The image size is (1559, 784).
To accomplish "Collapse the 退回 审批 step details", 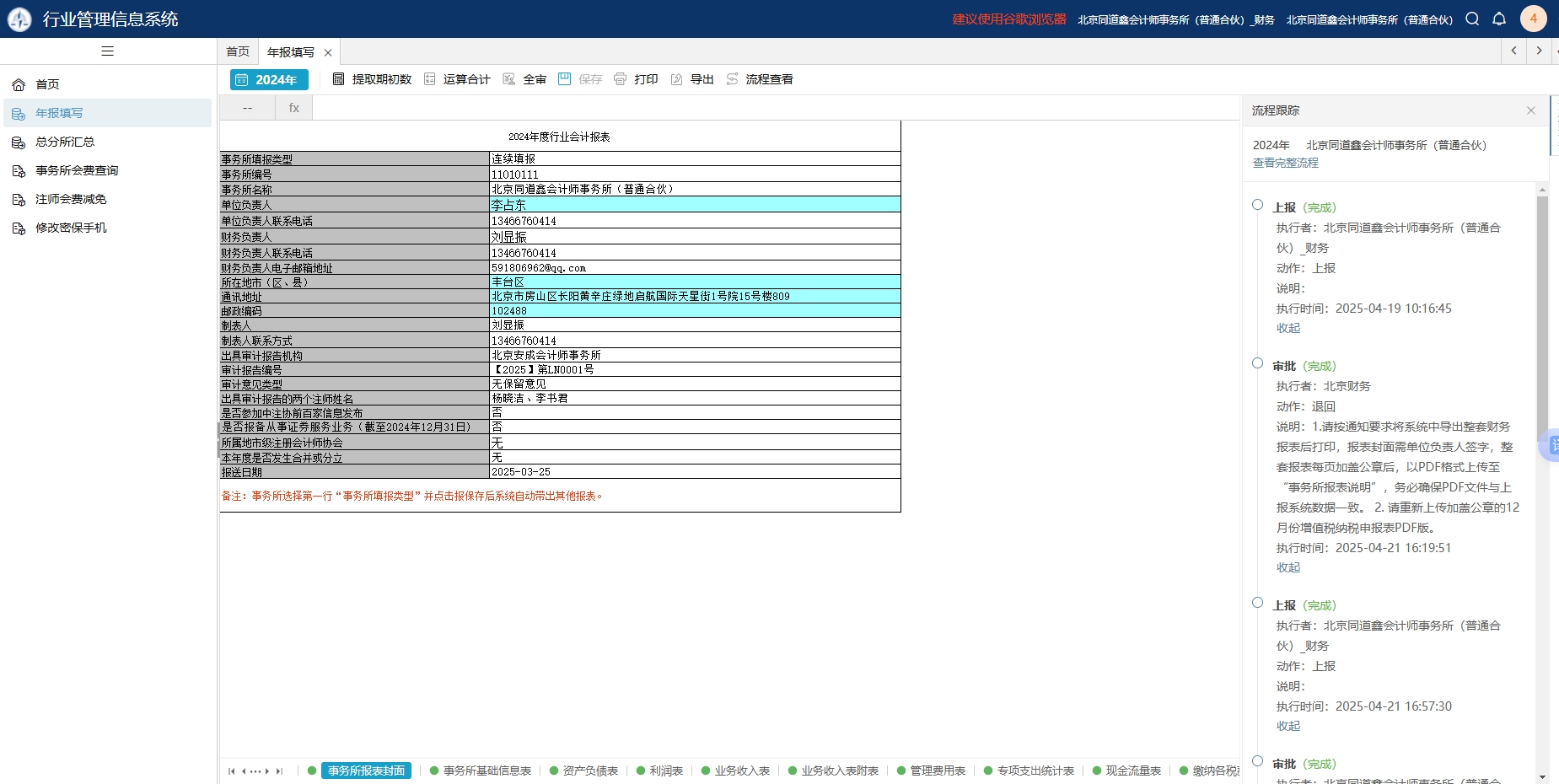I will click(1288, 567).
